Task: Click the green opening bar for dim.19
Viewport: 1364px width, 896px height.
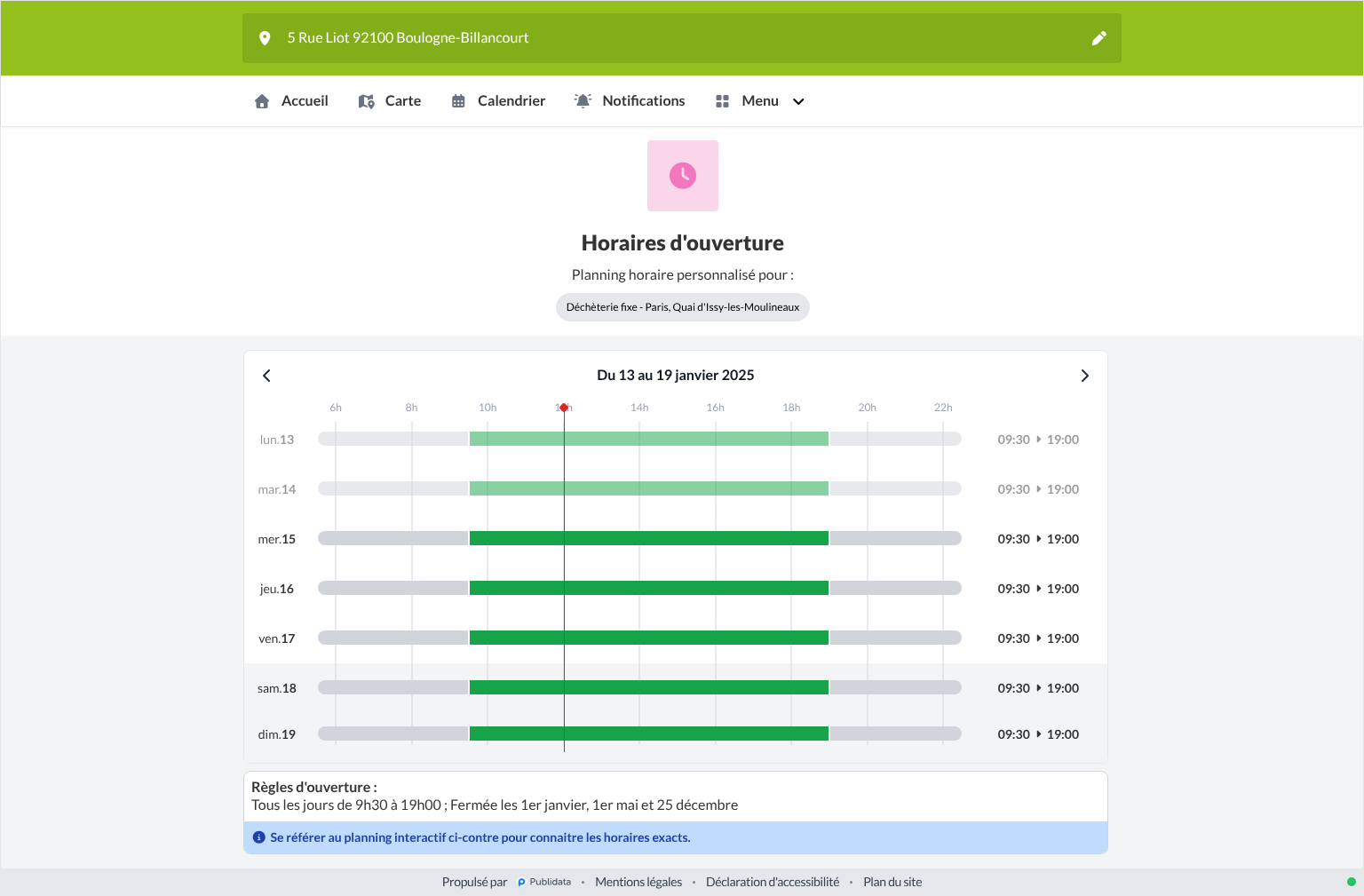Action: [649, 733]
